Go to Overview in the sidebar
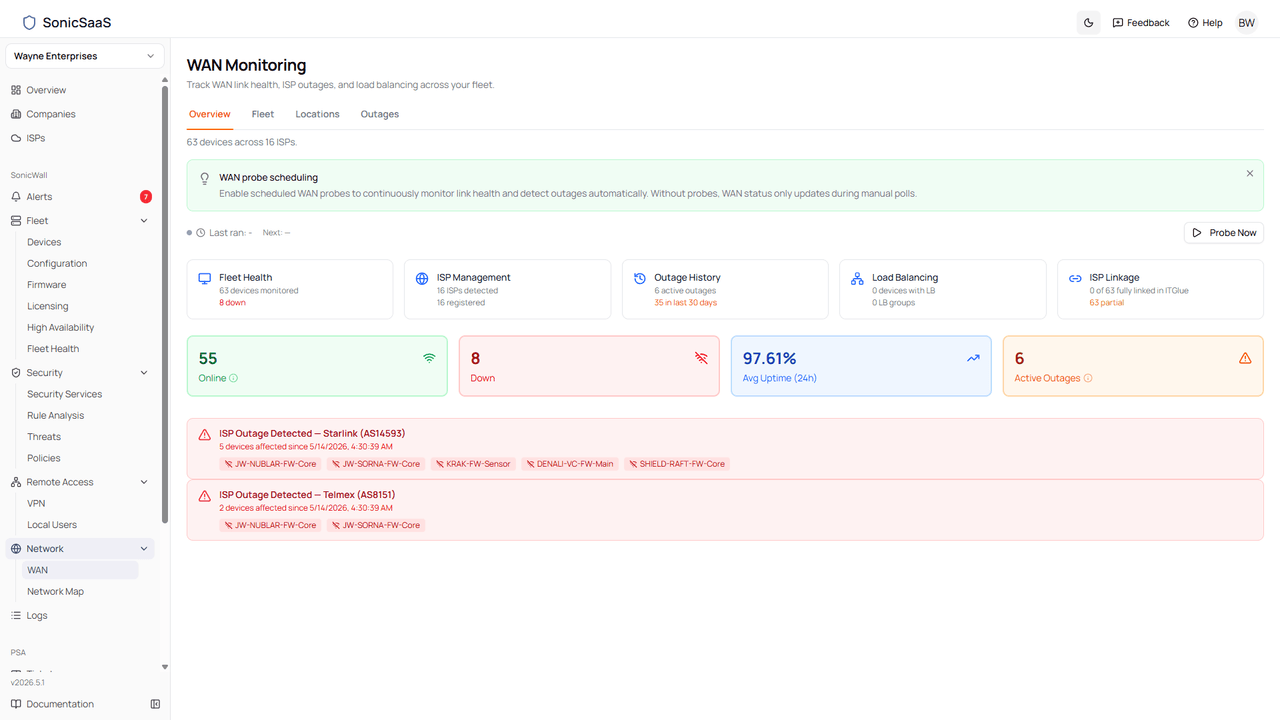1280x720 pixels. click(x=46, y=90)
